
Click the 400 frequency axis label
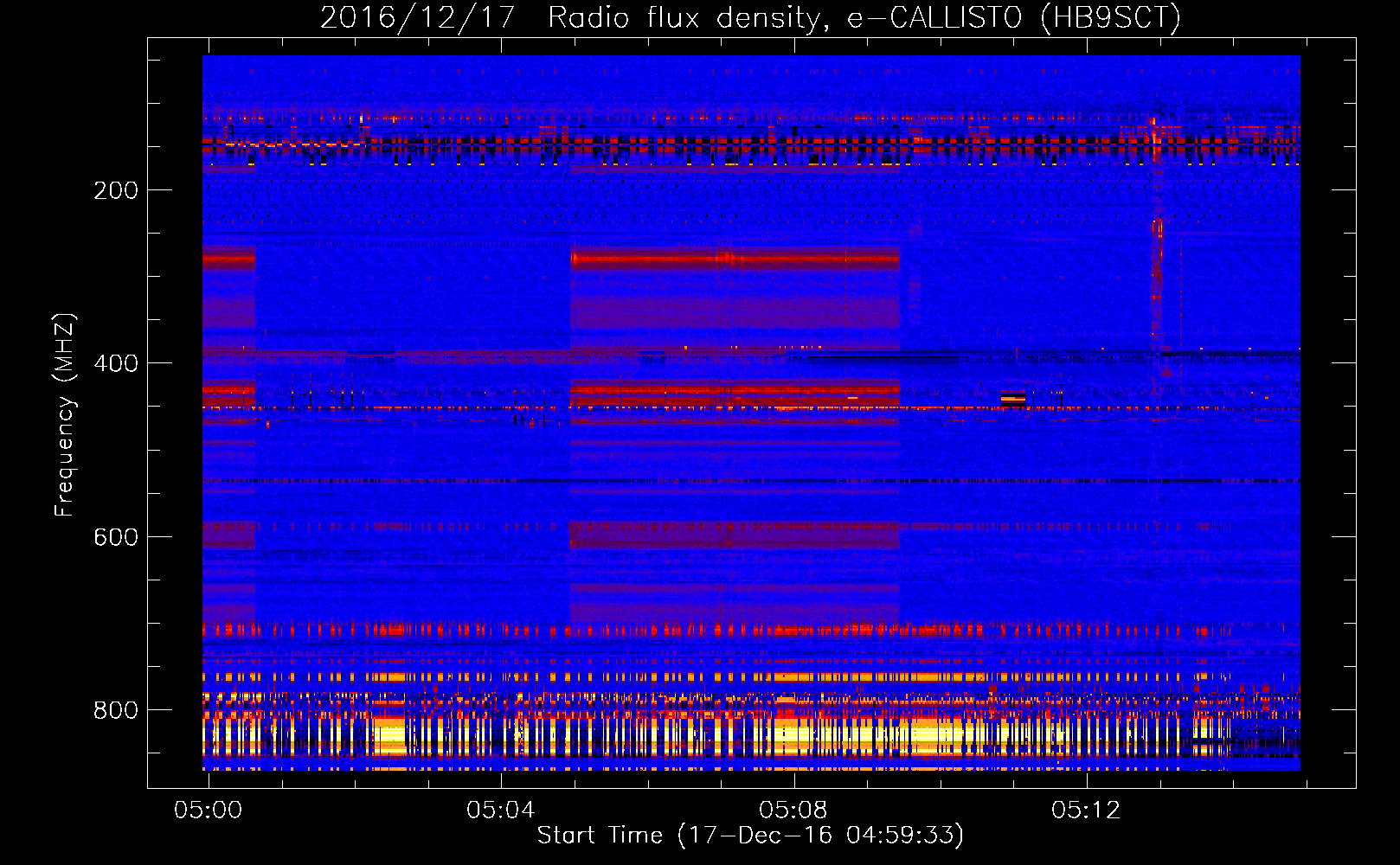[116, 363]
